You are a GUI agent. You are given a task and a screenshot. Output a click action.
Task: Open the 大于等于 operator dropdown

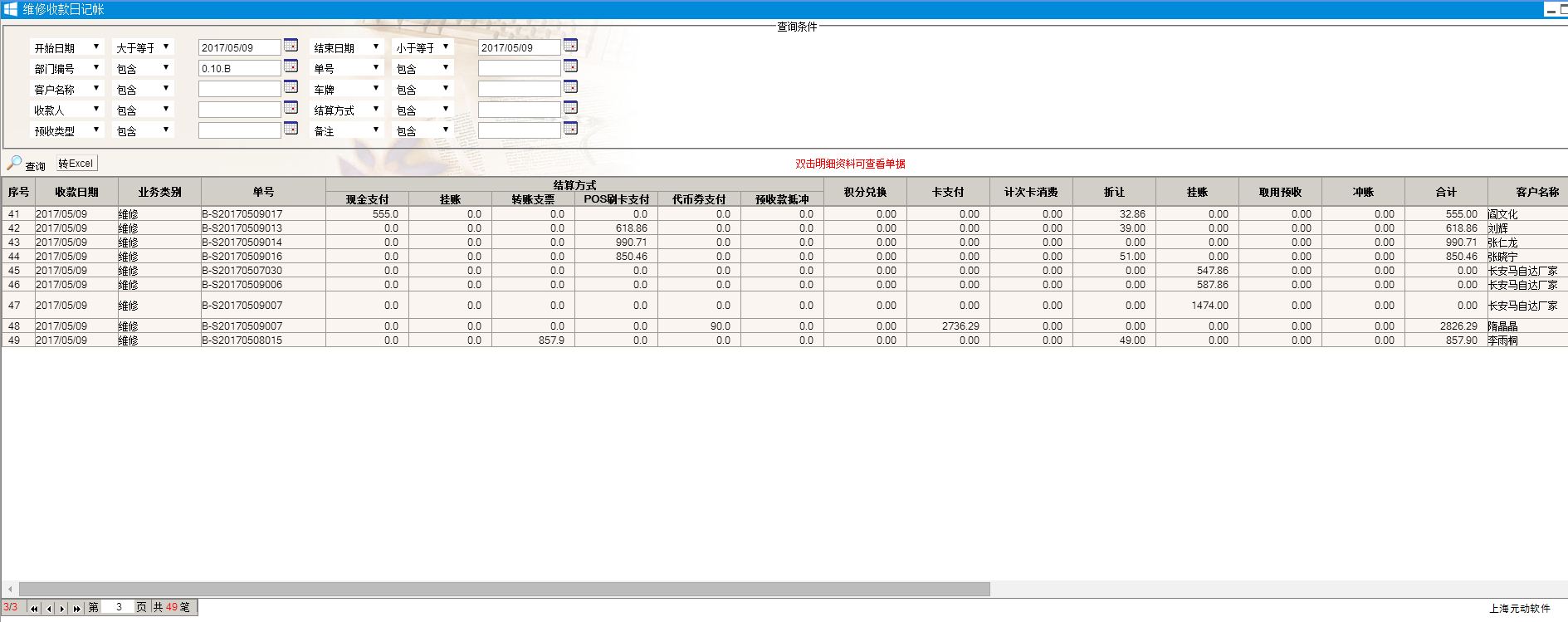(x=166, y=47)
